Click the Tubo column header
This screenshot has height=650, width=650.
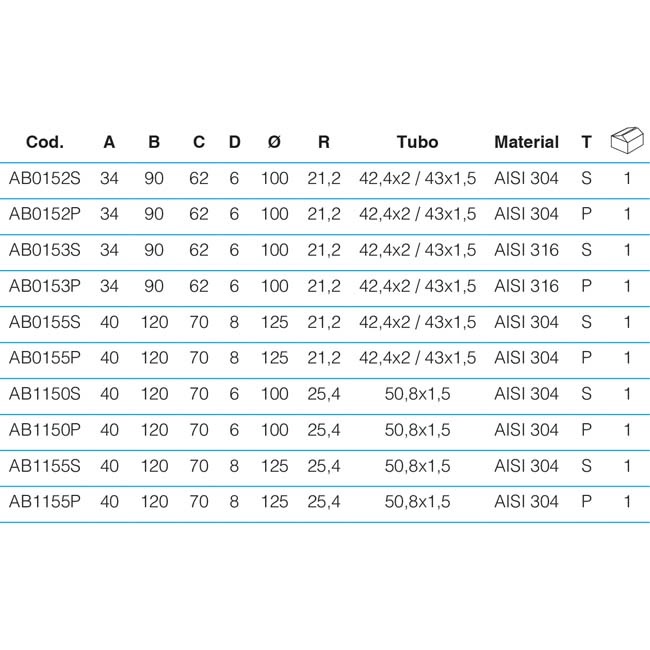(x=417, y=142)
